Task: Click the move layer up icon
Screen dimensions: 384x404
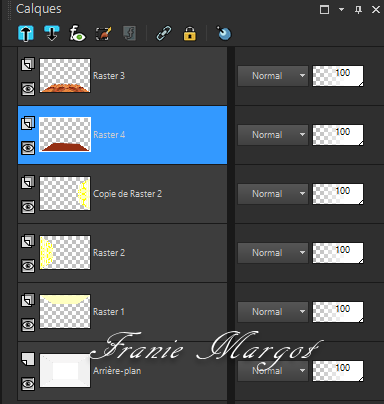Action: (26, 33)
